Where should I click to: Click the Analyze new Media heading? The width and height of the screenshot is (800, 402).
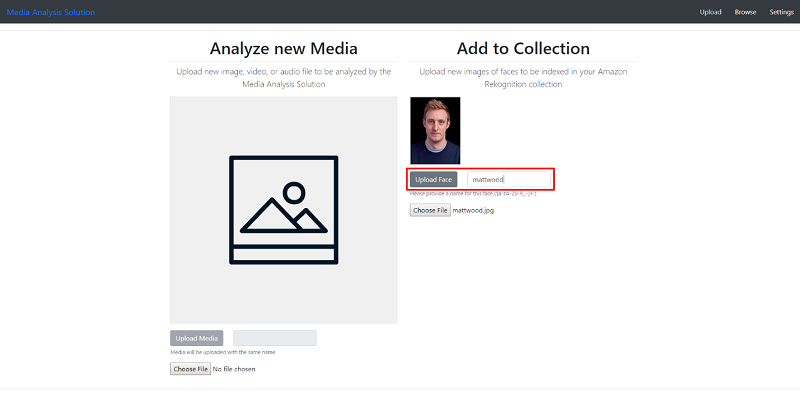tap(284, 48)
